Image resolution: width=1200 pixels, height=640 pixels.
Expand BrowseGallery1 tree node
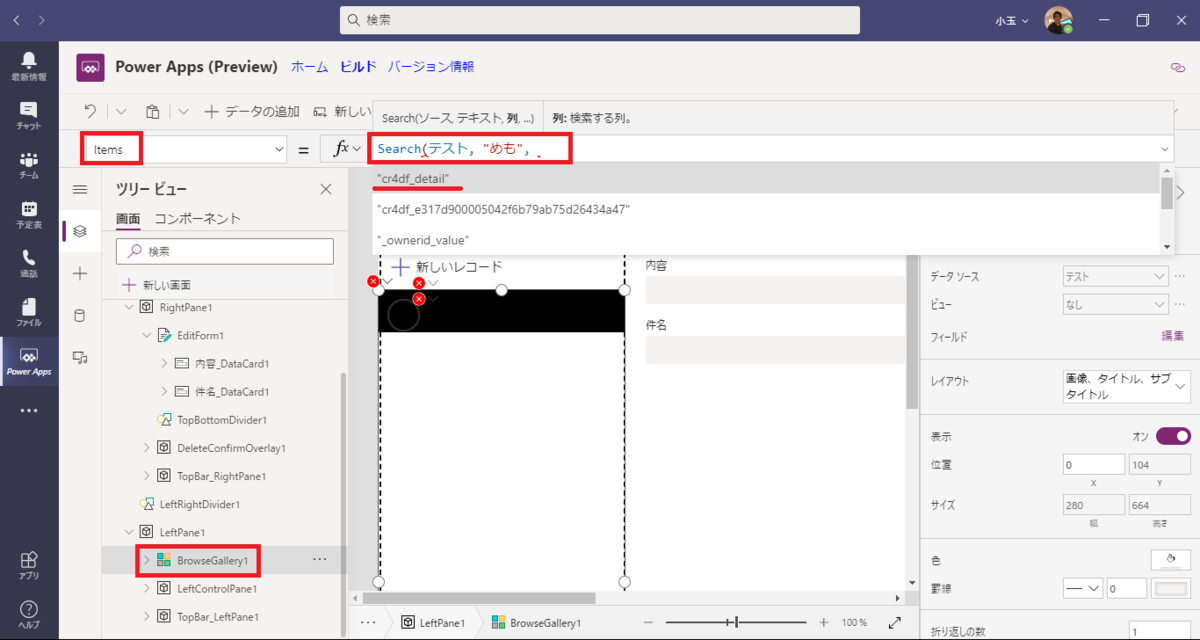click(147, 560)
